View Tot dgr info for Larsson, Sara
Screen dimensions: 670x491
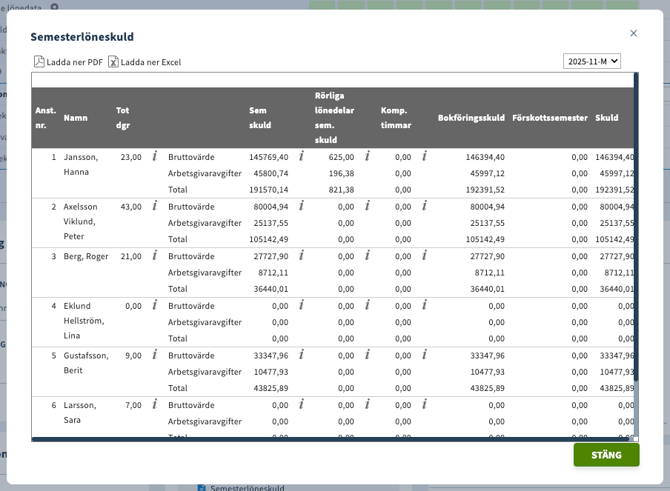[x=155, y=404]
